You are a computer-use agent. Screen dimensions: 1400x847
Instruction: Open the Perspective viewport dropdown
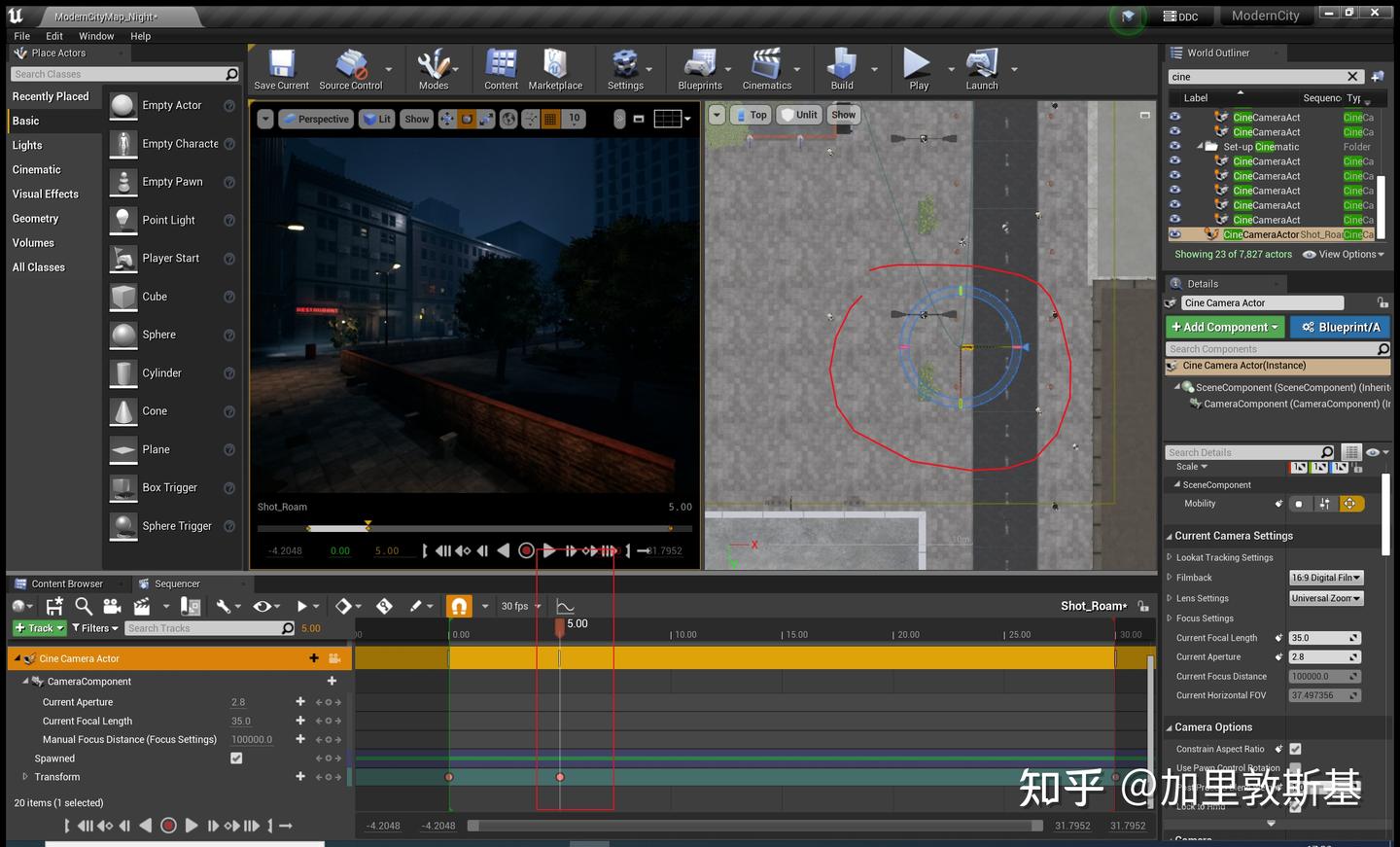click(315, 118)
